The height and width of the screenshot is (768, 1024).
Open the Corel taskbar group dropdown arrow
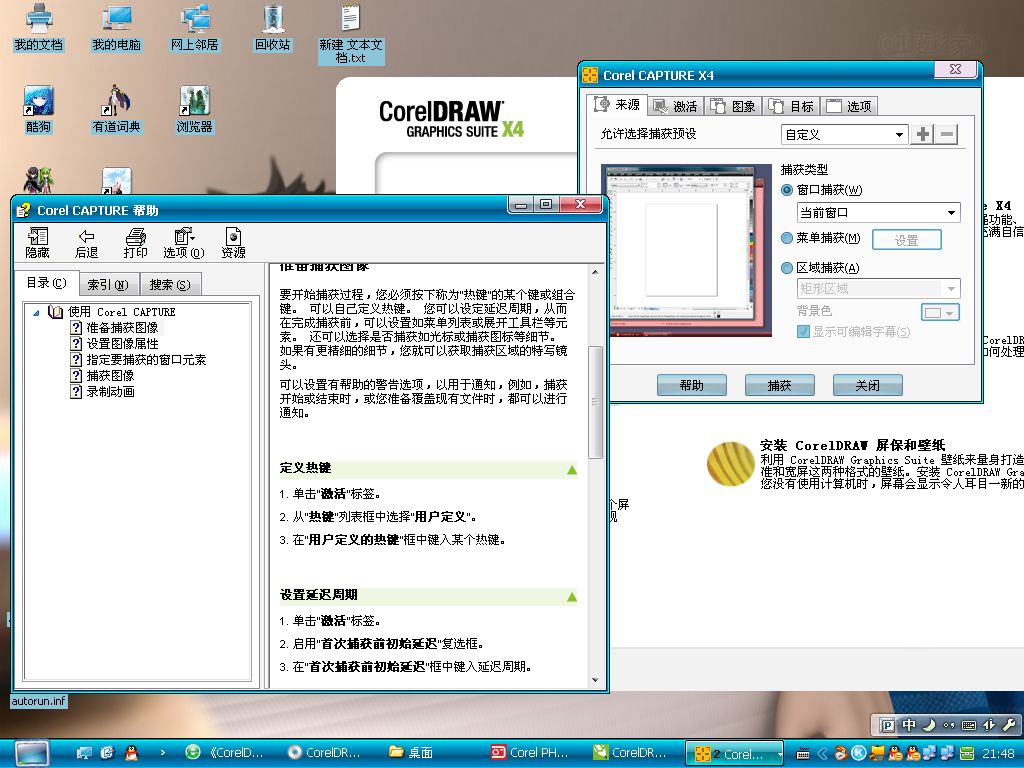click(x=779, y=754)
